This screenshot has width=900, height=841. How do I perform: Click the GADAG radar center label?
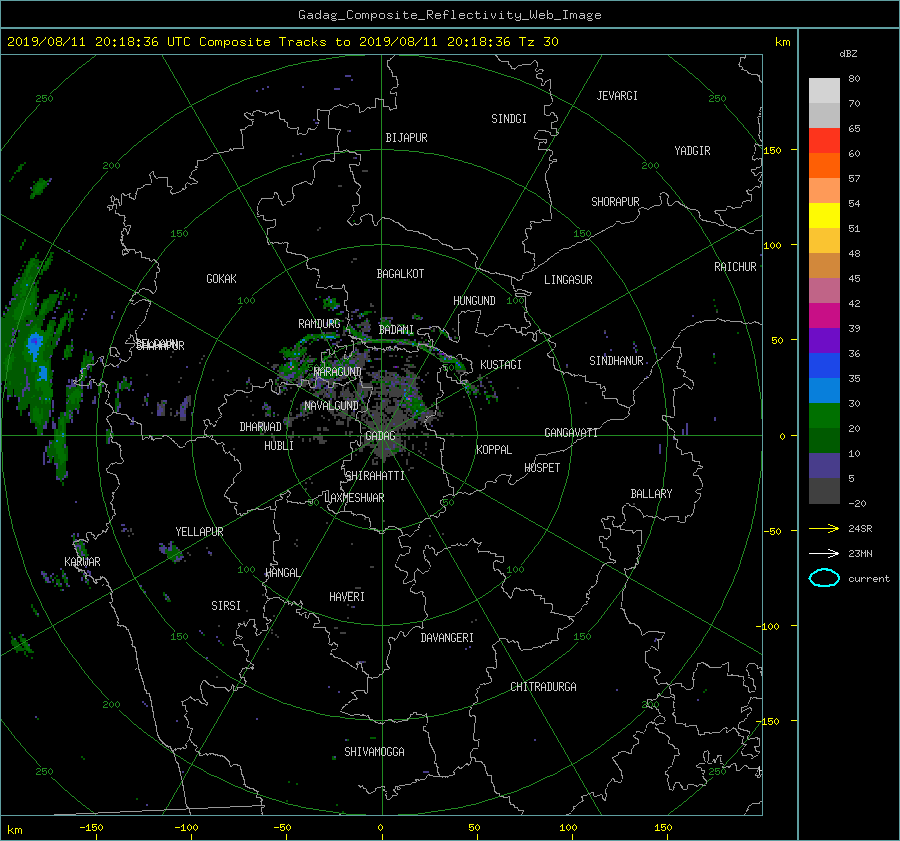[x=380, y=436]
